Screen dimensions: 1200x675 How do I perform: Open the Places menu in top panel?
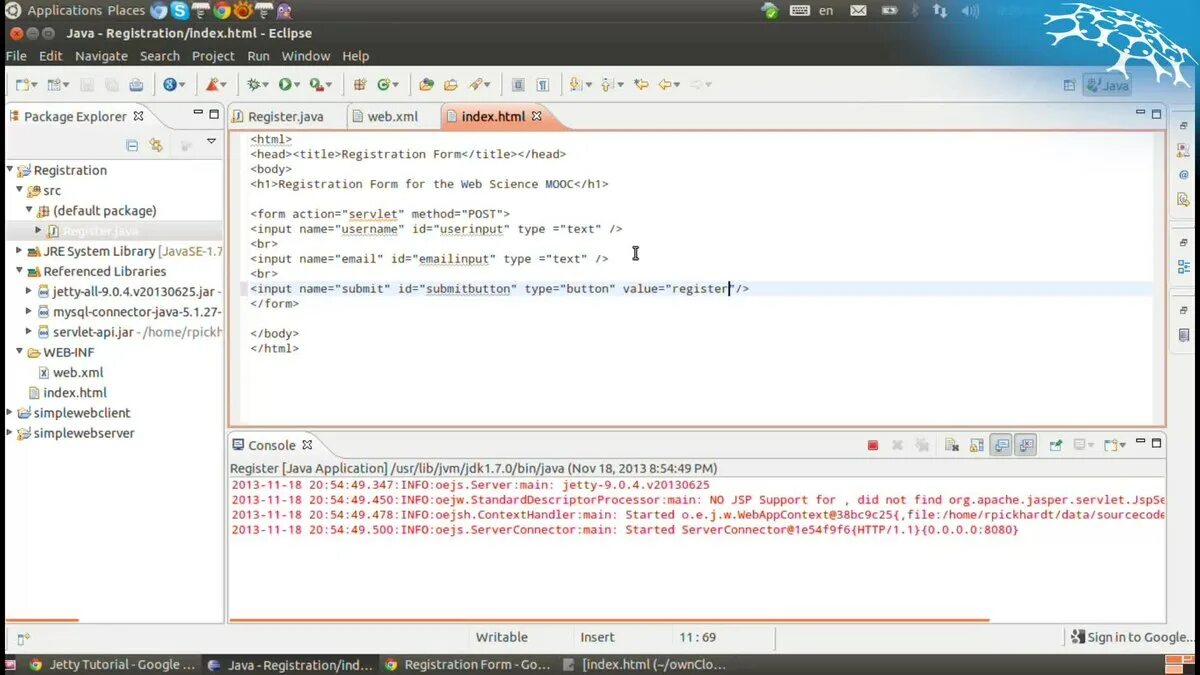126,10
